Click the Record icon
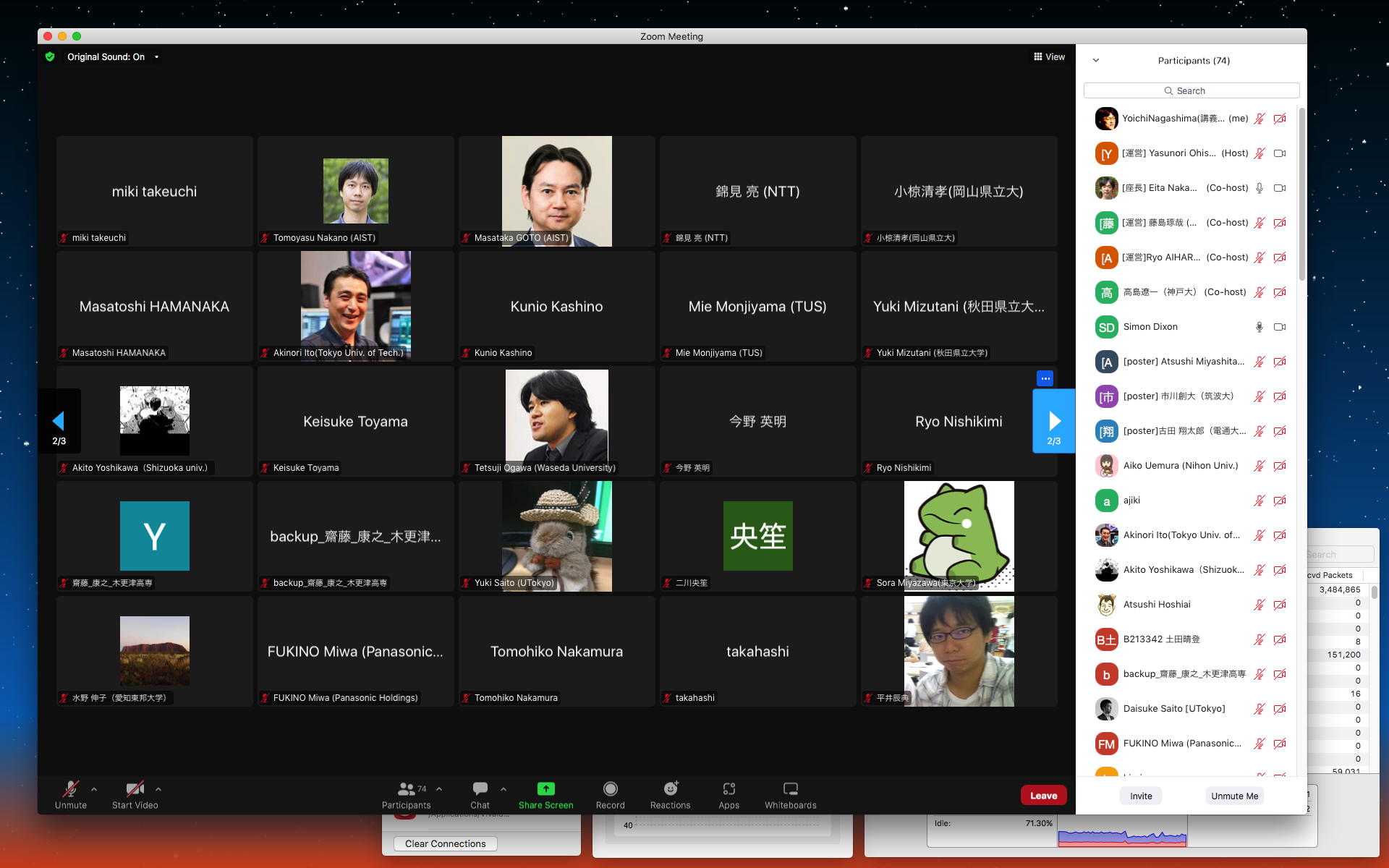1389x868 pixels. coord(610,789)
